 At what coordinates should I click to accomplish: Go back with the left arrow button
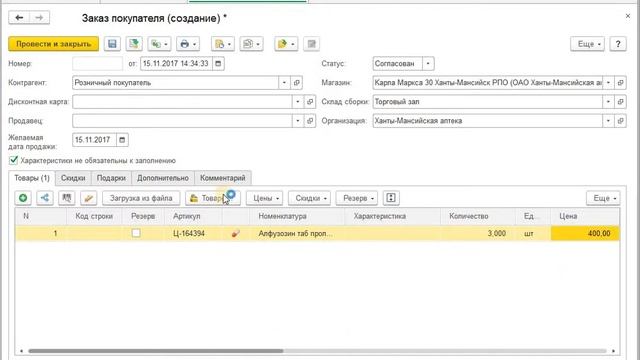pyautogui.click(x=19, y=18)
